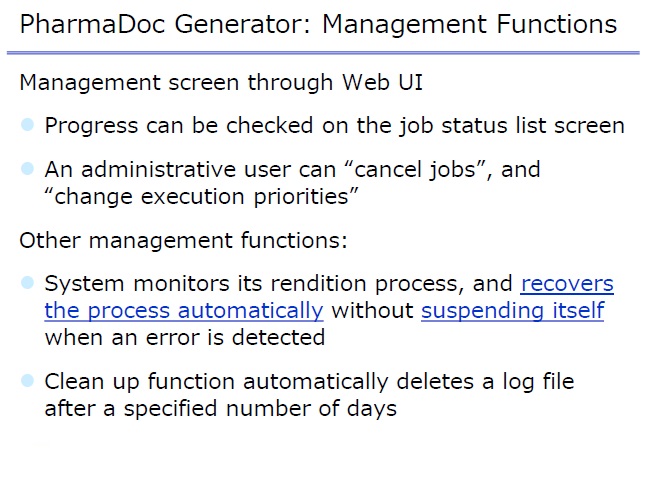Image resolution: width=650 pixels, height=500 pixels.
Task: Click bullet icon beside job status line
Action: [x=27, y=124]
